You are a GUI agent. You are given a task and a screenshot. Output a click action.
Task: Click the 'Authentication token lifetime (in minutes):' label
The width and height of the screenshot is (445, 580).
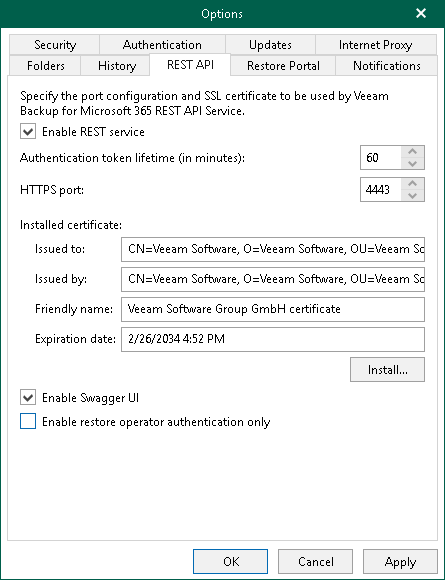132,158
